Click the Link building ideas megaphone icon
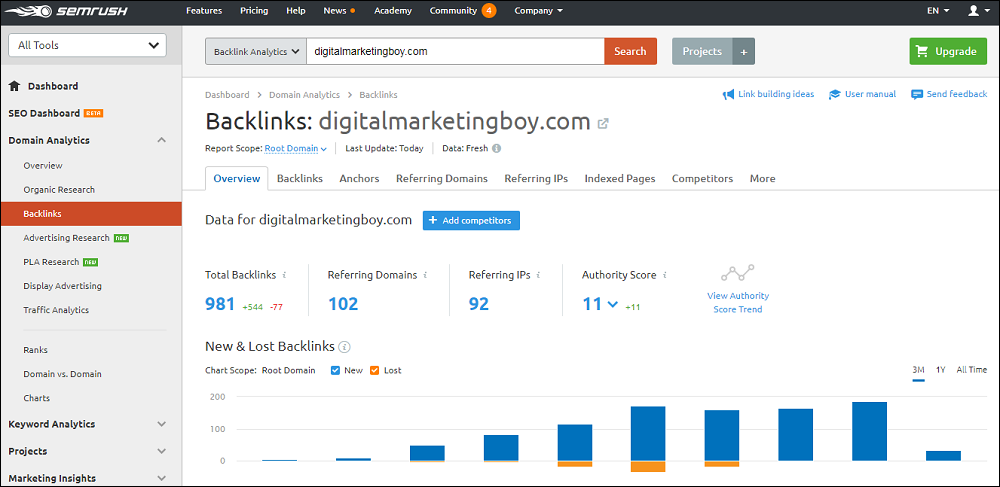 click(x=728, y=94)
